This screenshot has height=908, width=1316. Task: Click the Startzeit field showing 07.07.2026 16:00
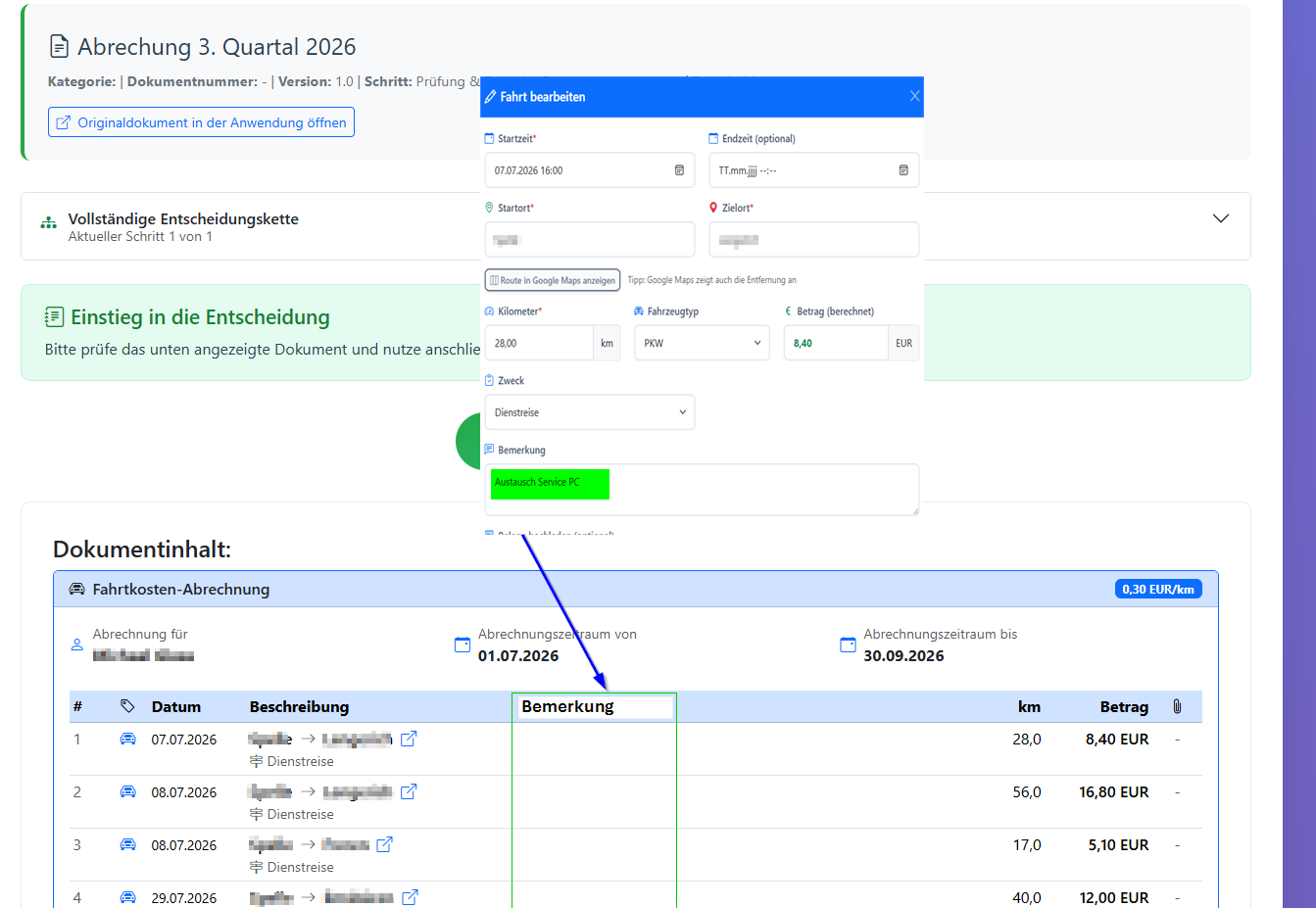(590, 170)
